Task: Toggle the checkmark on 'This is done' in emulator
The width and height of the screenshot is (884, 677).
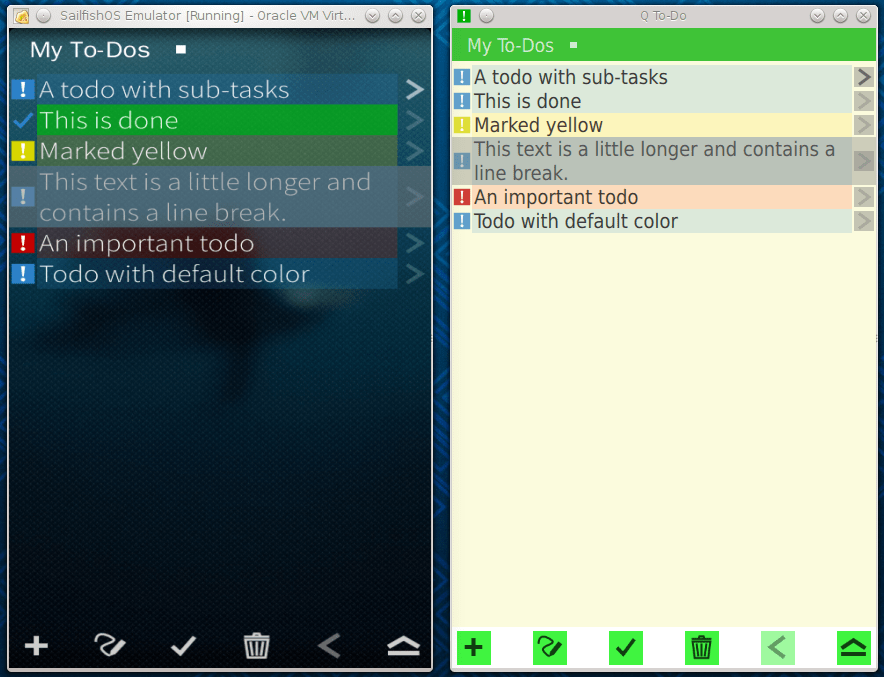Action: point(23,120)
